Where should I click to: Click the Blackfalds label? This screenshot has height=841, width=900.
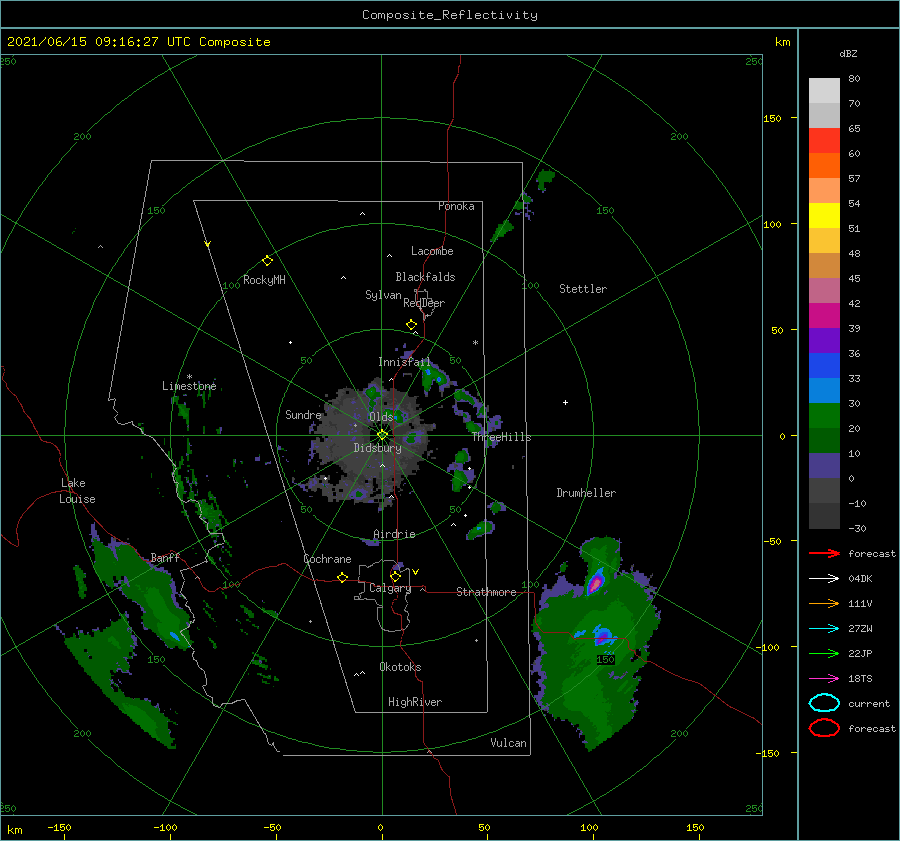[425, 277]
